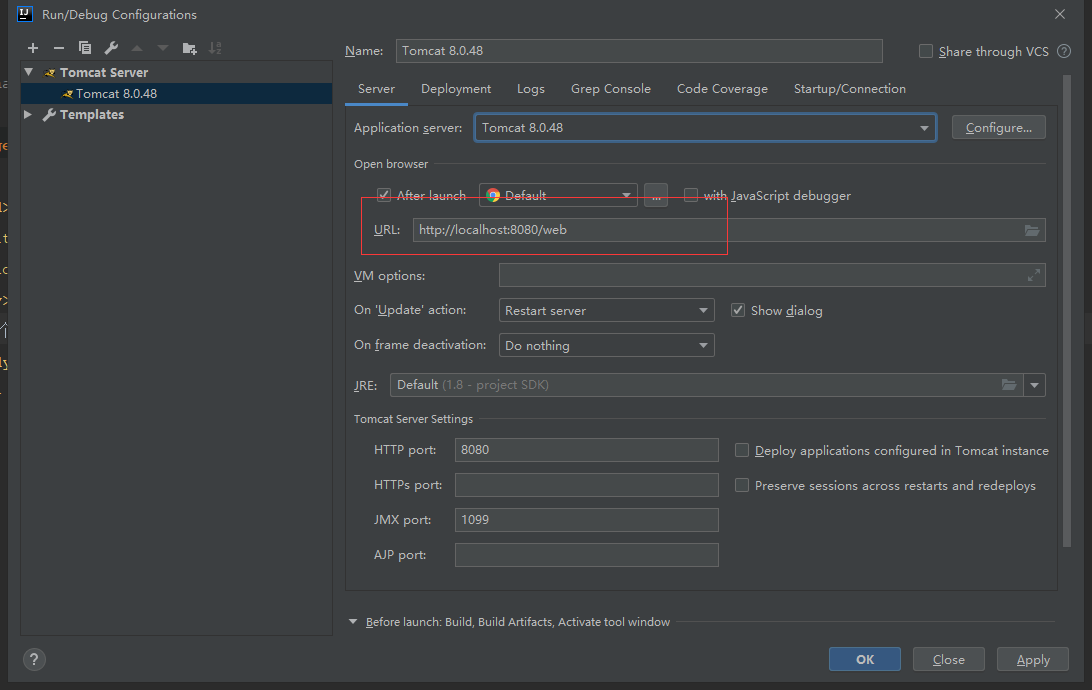Image resolution: width=1092 pixels, height=690 pixels.
Task: Click the OK button
Action: pos(865,659)
